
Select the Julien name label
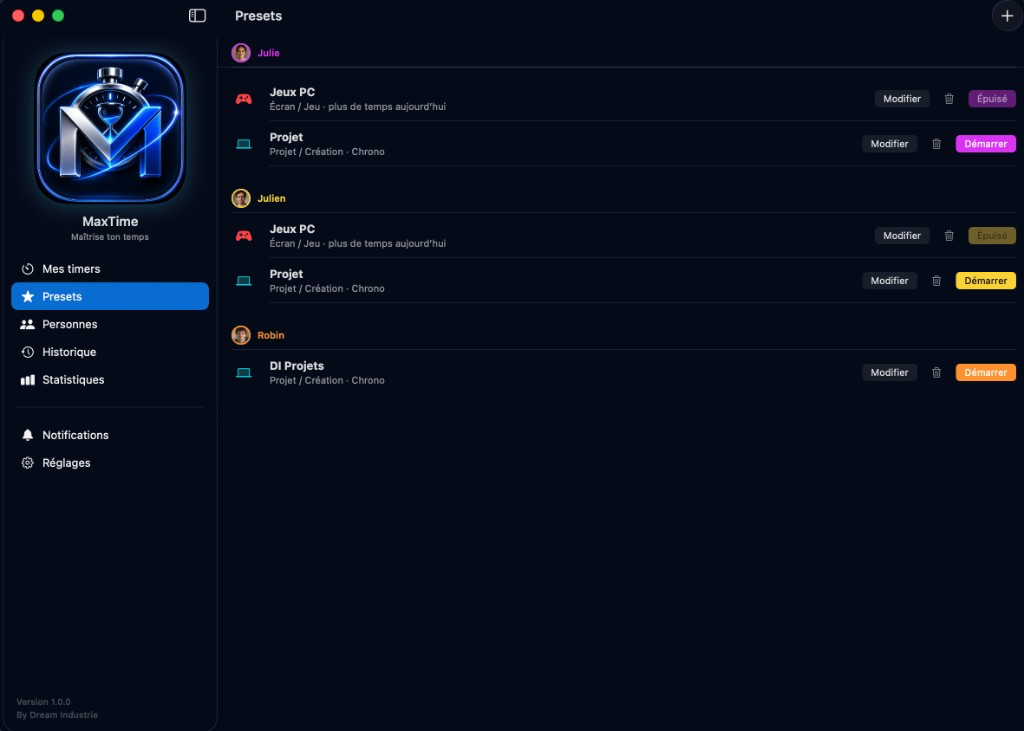[271, 198]
